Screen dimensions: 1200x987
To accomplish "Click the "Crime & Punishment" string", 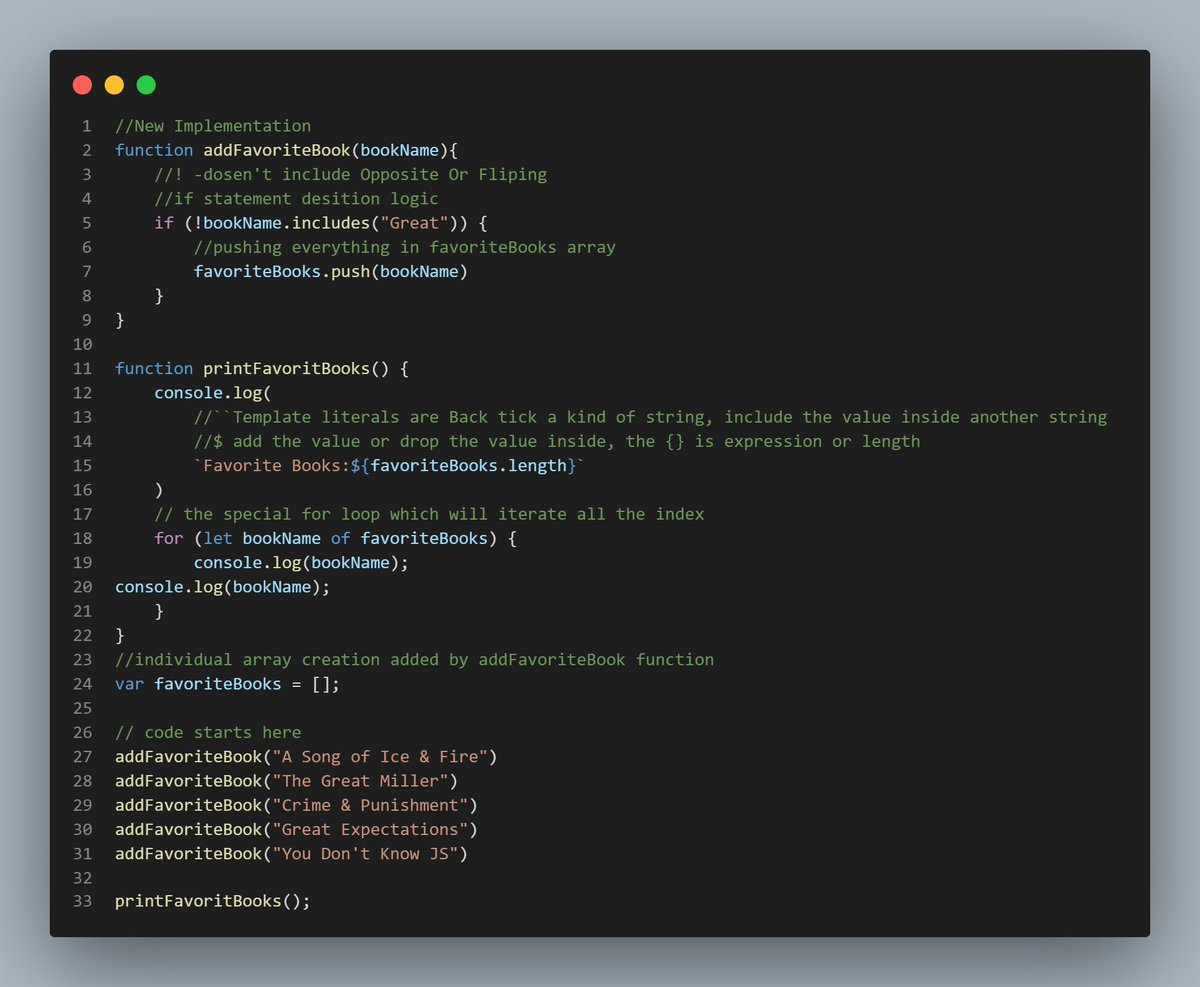I will click(370, 805).
